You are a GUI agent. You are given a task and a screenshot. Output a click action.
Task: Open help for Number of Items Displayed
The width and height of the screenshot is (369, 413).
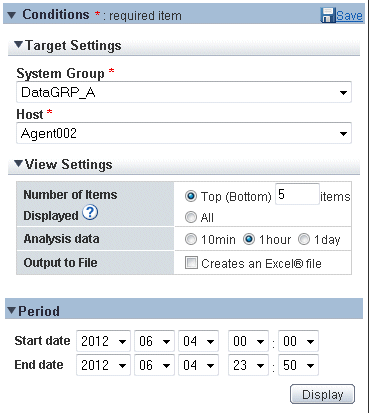[90, 212]
